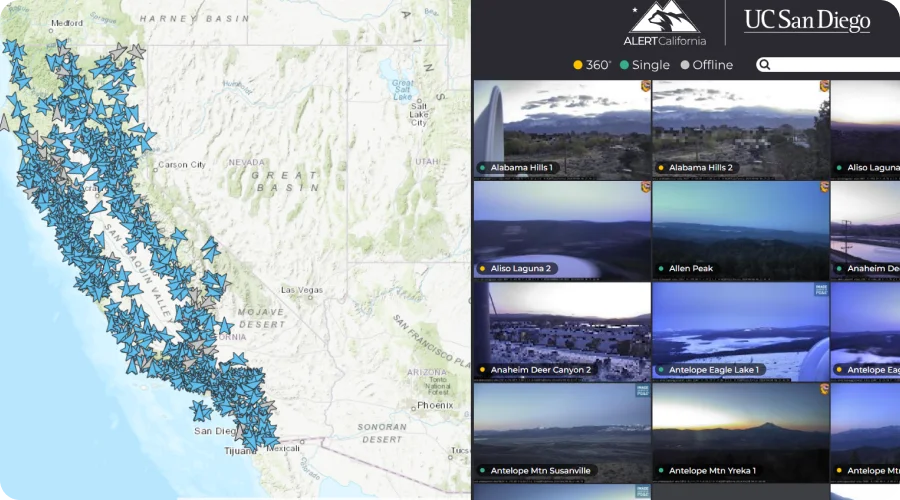Focus the camera search field

828,64
